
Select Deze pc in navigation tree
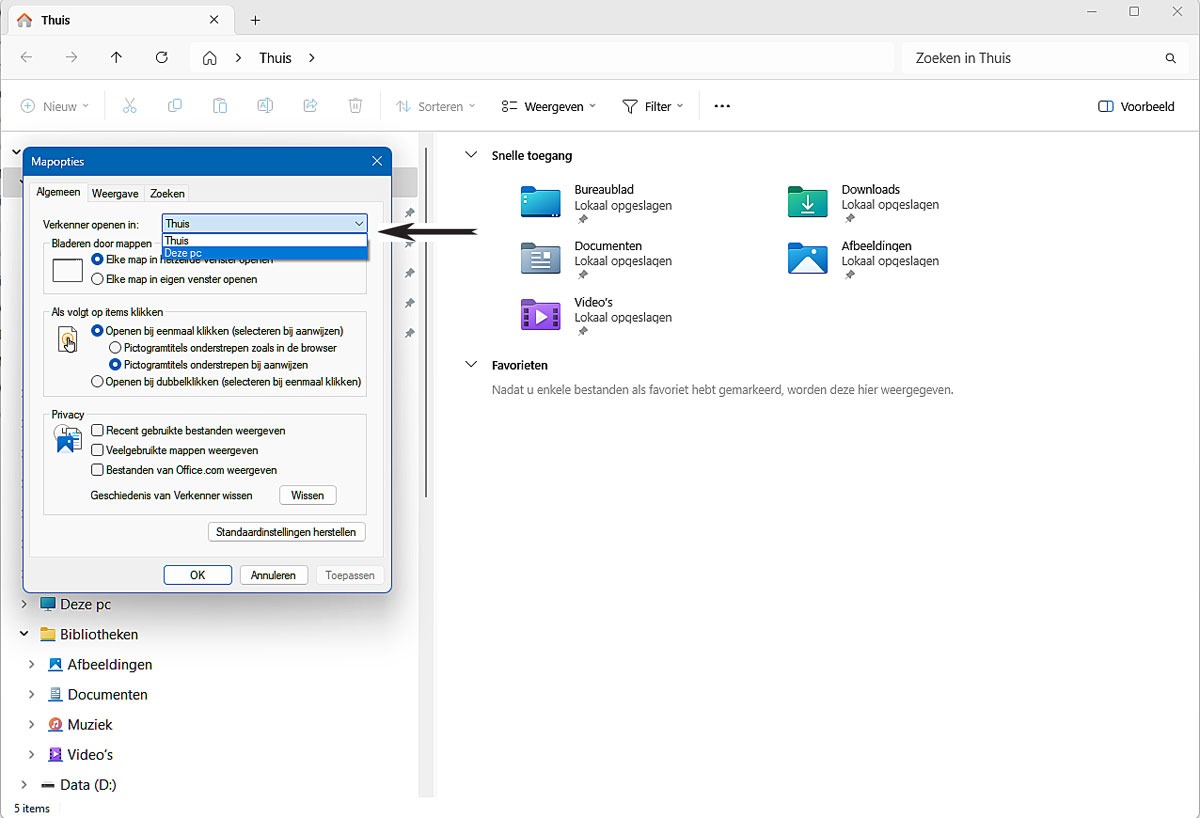86,604
